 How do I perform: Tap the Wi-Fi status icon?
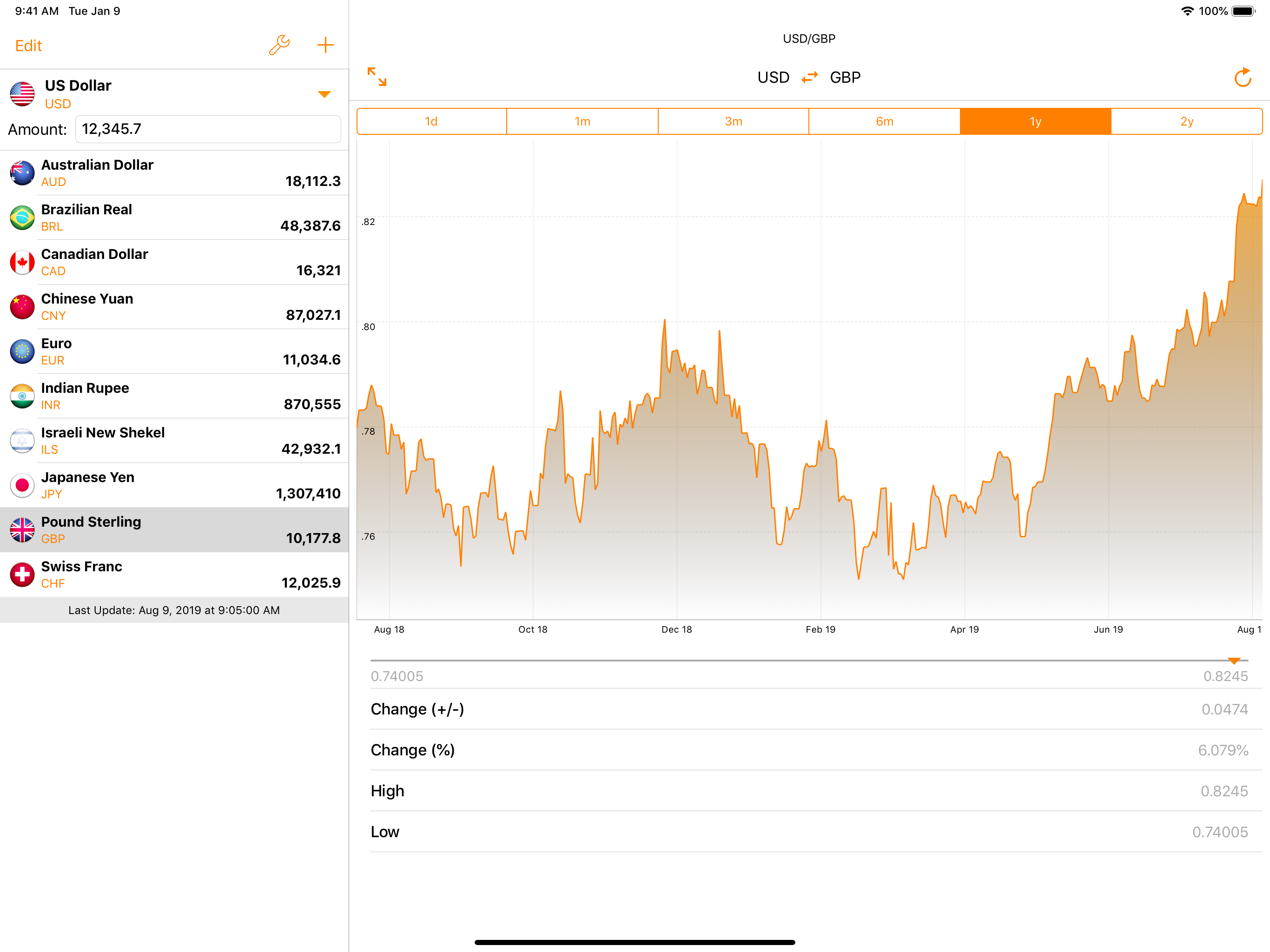[x=1187, y=11]
